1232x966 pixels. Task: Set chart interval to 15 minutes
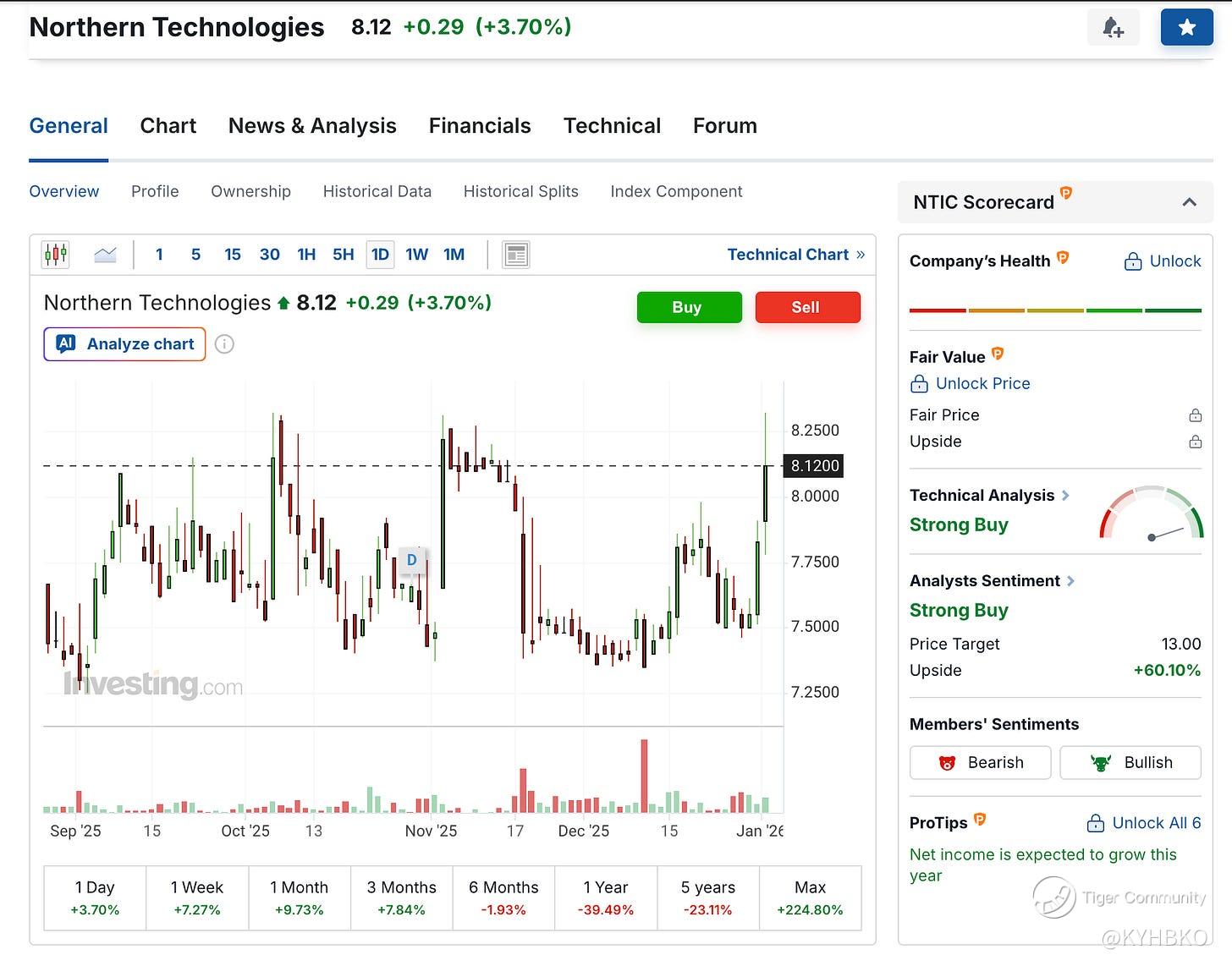[x=233, y=255]
